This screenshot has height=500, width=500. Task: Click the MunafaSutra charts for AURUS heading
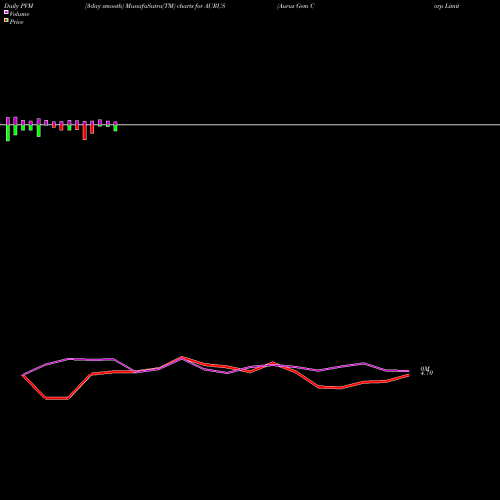(x=155, y=6)
